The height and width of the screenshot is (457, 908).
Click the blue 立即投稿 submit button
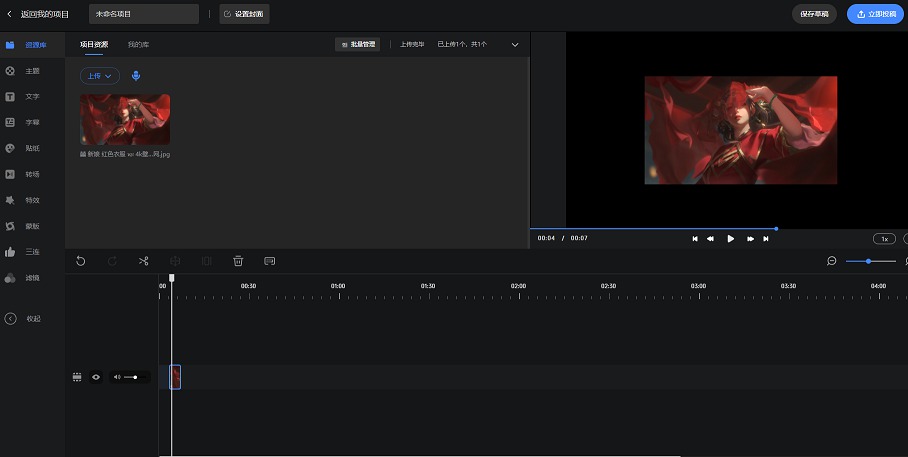pyautogui.click(x=875, y=14)
